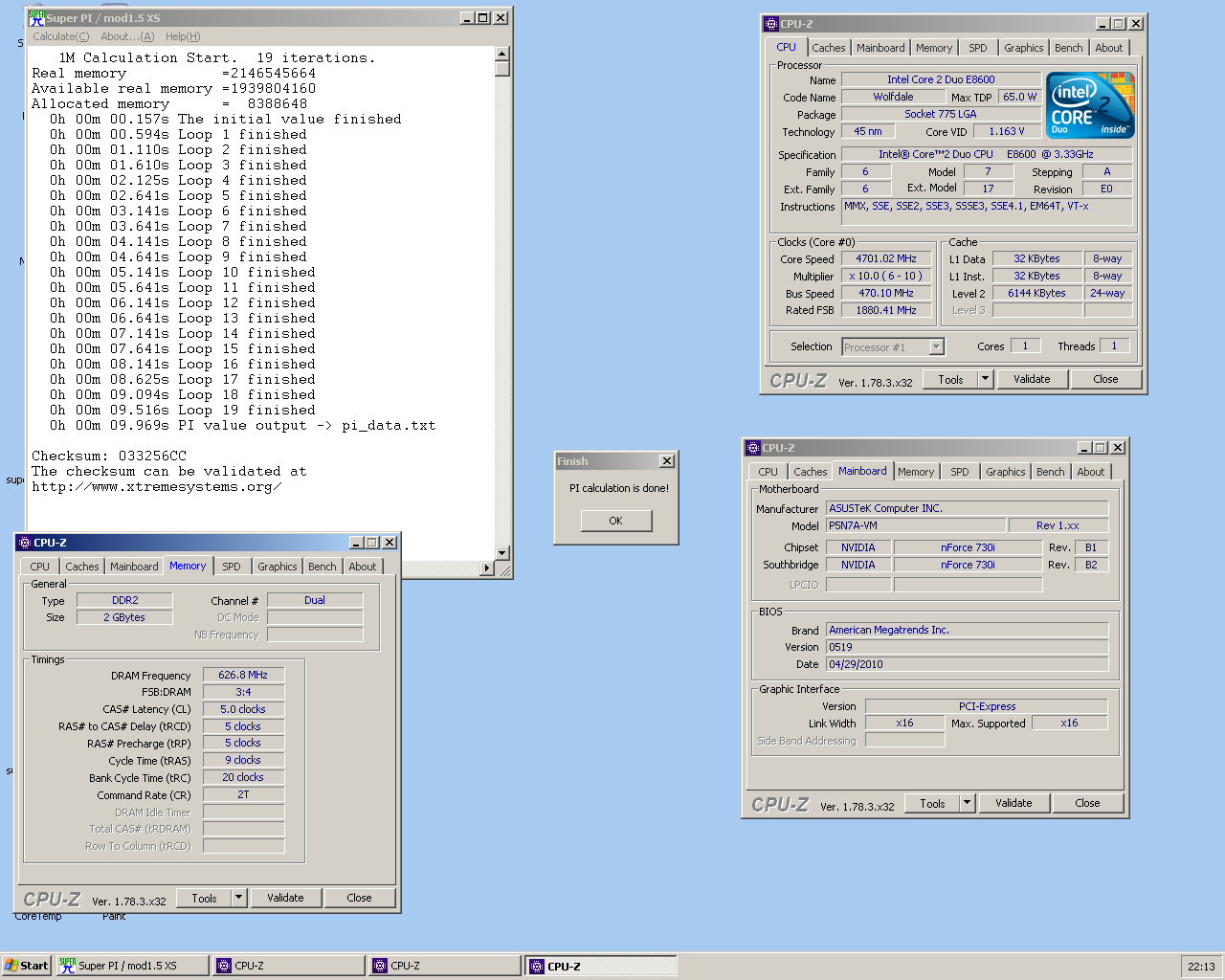
Task: Open the Caches tab in the CPU window
Action: (x=829, y=48)
